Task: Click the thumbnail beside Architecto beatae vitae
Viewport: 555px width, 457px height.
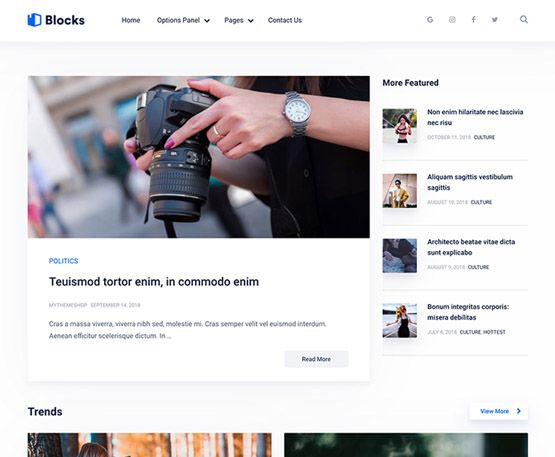Action: click(x=400, y=256)
